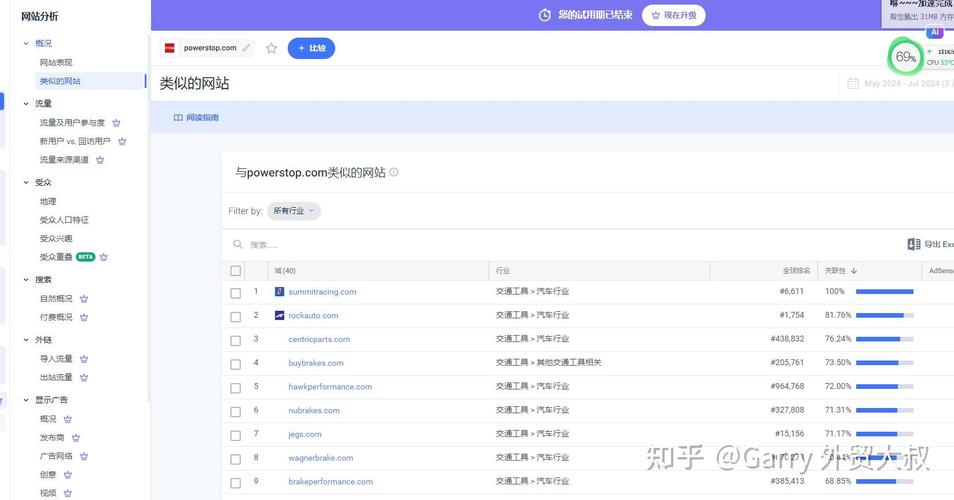Click the 行业 column header
The image size is (954, 500).
(x=503, y=271)
